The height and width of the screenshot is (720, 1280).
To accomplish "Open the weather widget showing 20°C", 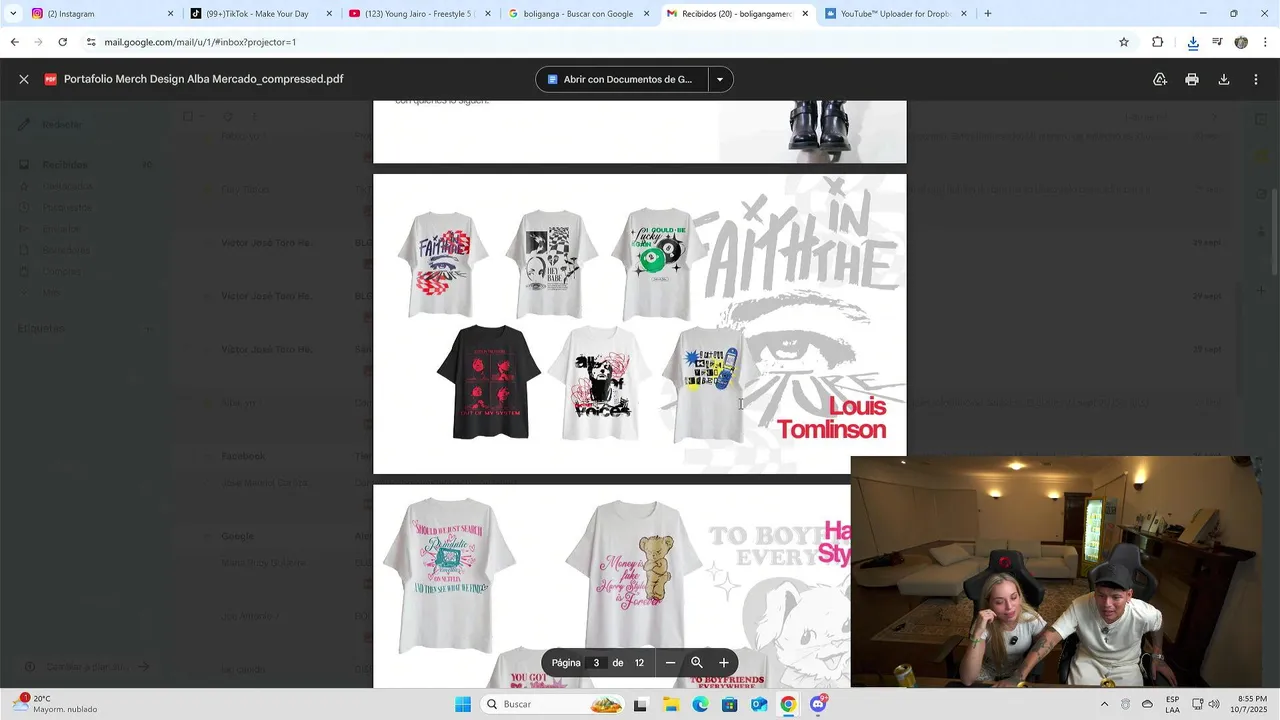I will pyautogui.click(x=55, y=704).
